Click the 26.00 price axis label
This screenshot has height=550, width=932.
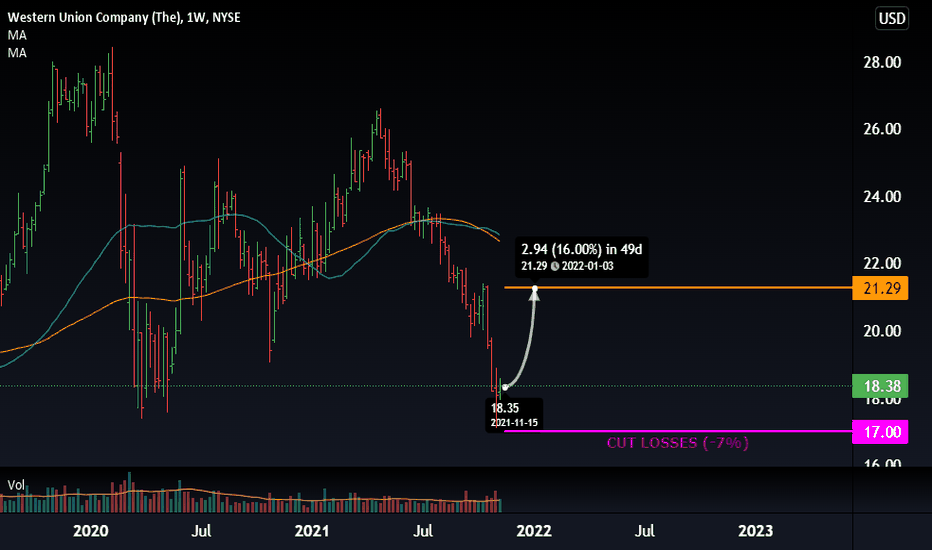click(x=882, y=129)
